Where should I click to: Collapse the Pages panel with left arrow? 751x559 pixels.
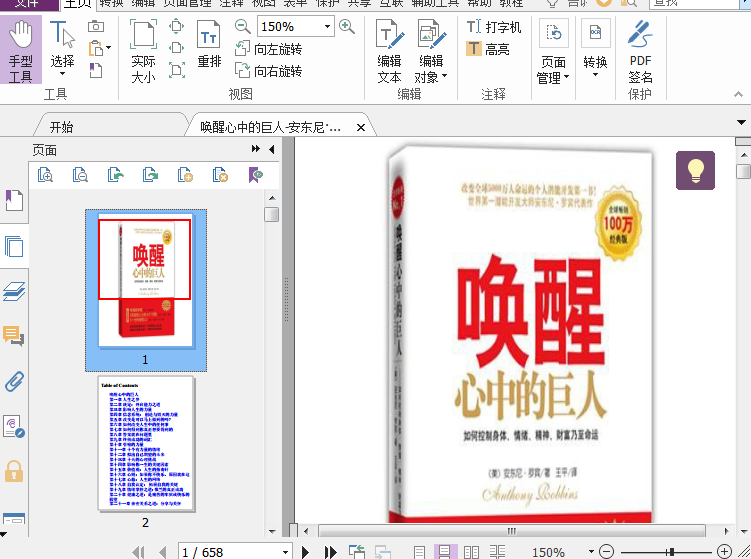tap(272, 149)
